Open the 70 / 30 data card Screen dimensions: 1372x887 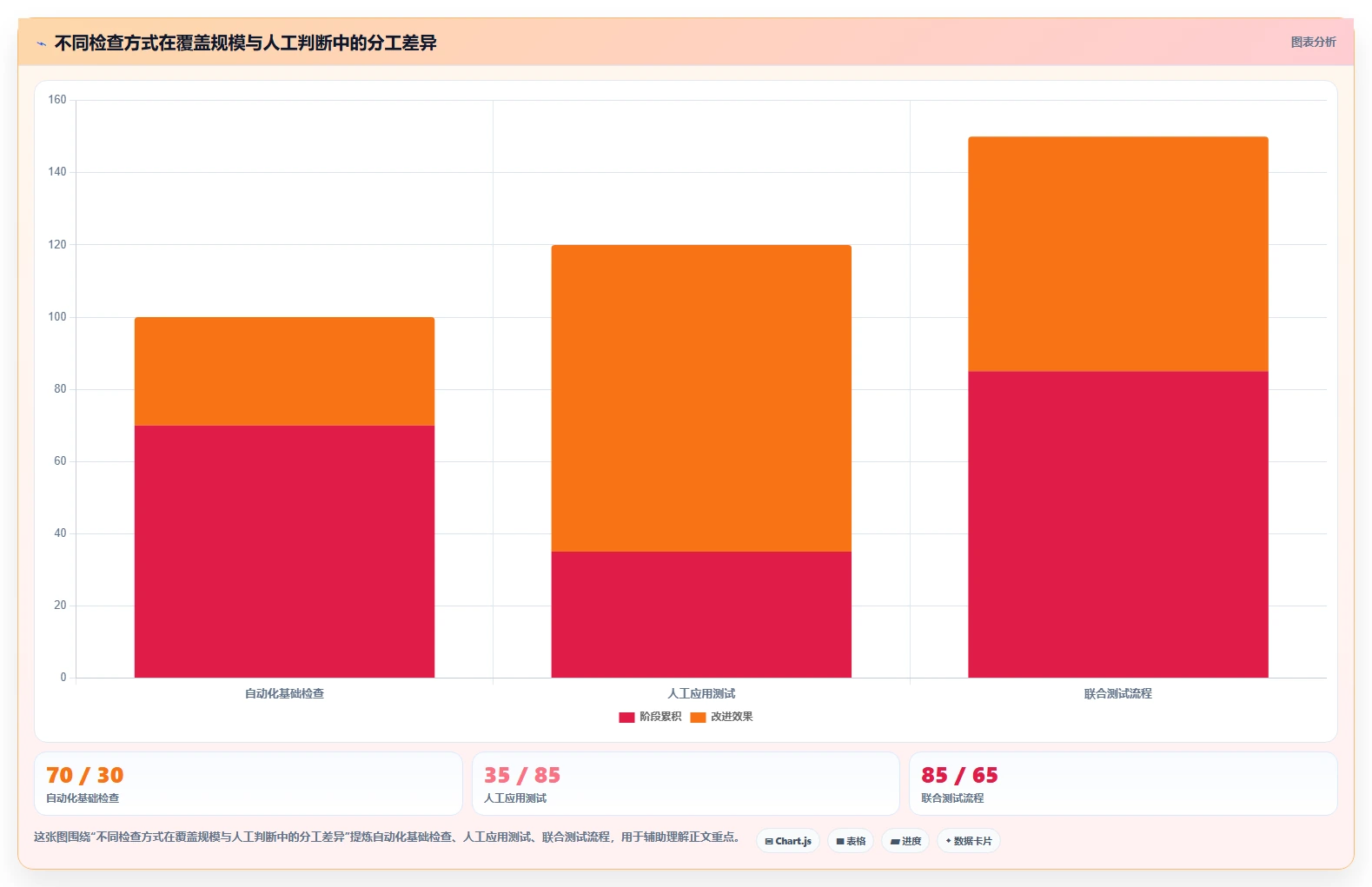[x=249, y=784]
